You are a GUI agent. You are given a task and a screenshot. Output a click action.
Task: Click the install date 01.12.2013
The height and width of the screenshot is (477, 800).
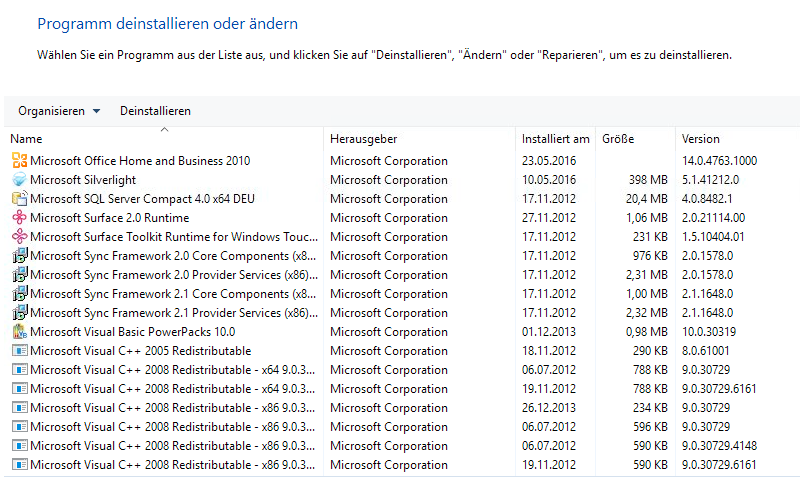tap(549, 332)
